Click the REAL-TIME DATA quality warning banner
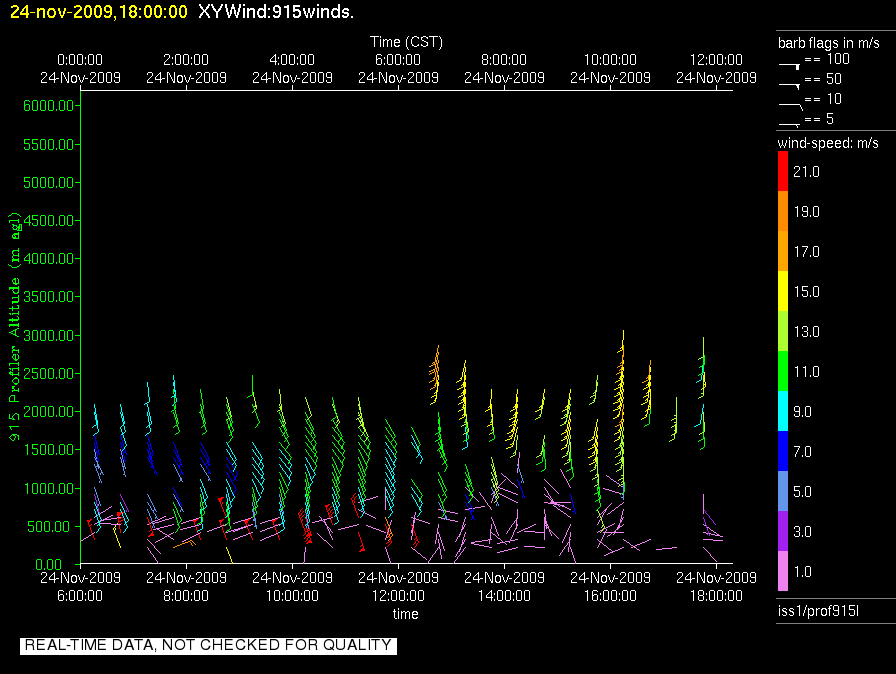 pos(208,645)
